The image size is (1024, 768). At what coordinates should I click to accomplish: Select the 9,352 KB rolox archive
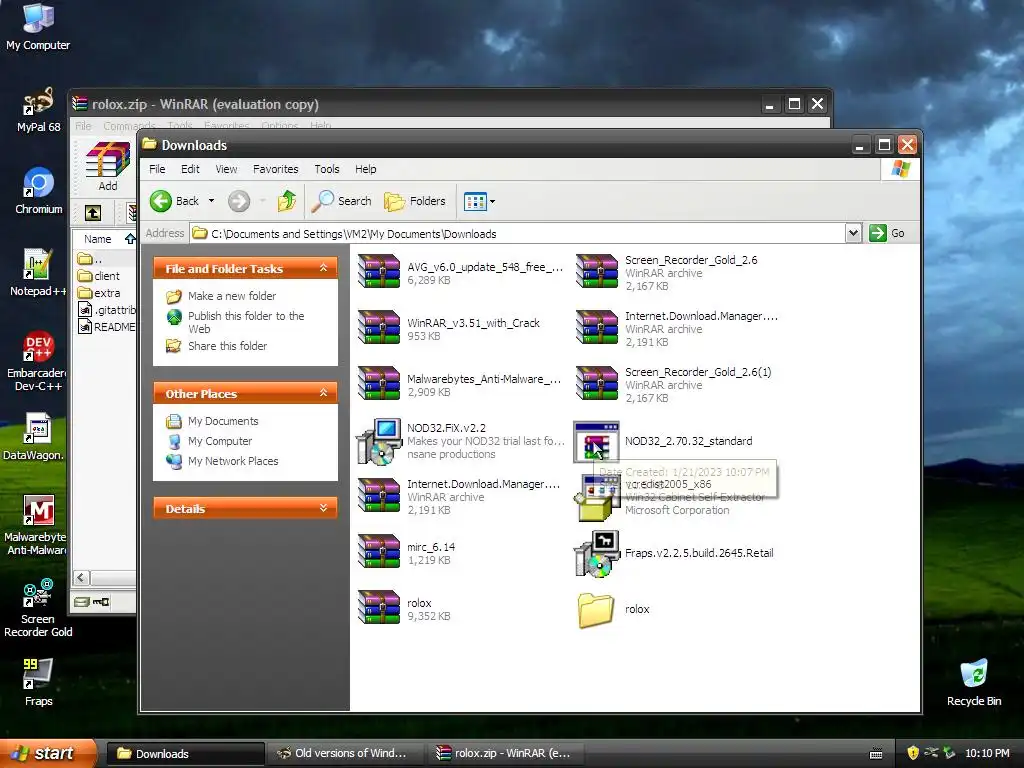404,608
